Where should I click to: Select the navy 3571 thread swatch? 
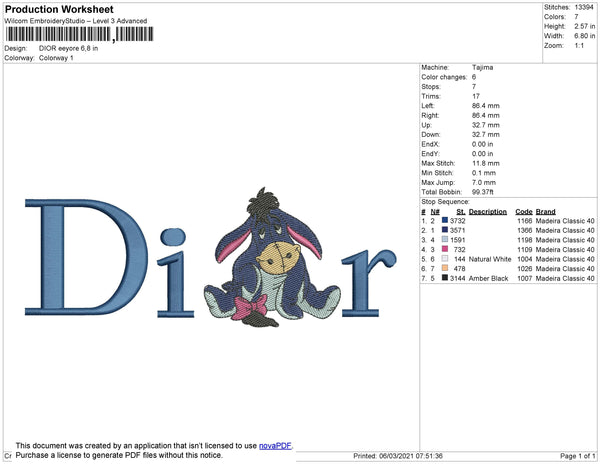[445, 230]
